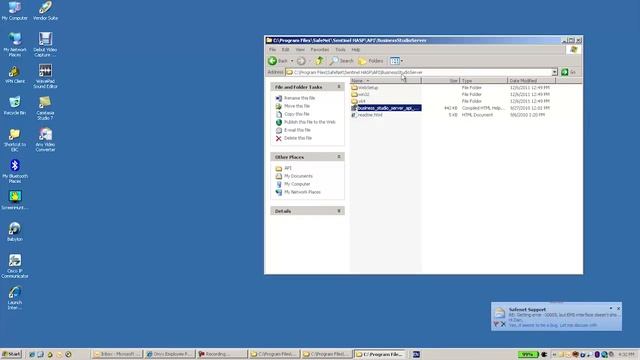
Task: Sort by the Type column header
Action: (x=483, y=81)
